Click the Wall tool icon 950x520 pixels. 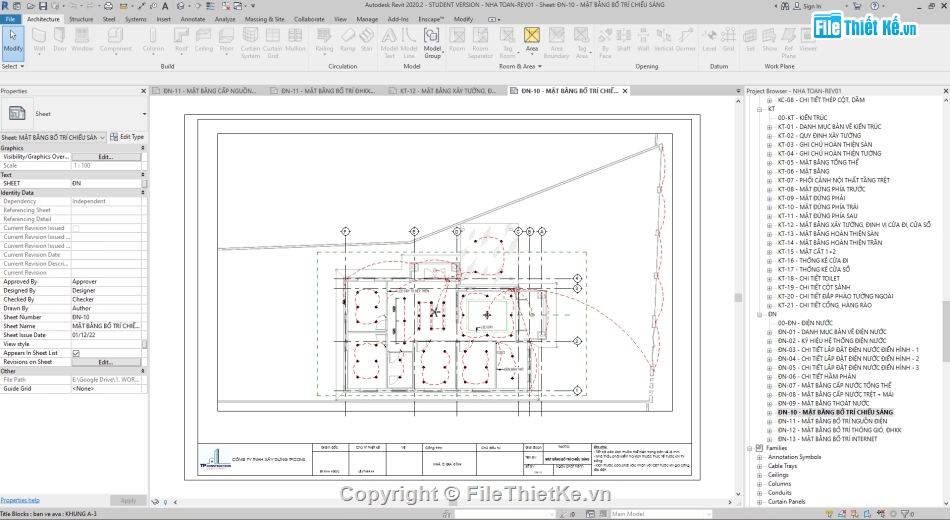point(39,40)
